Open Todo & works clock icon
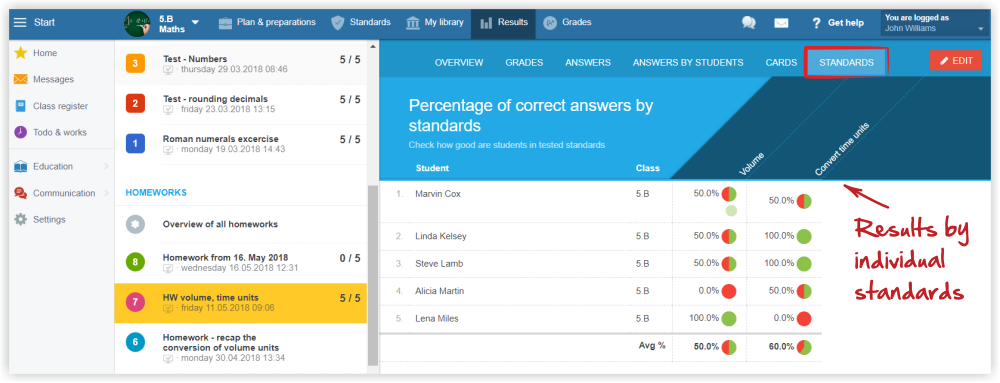 [21, 133]
